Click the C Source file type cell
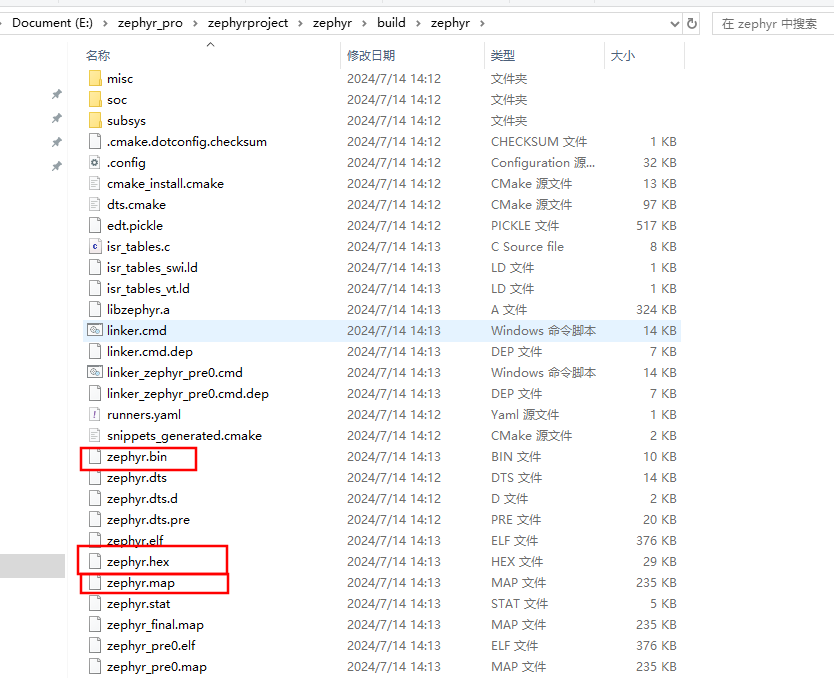The image size is (834, 696). (527, 247)
